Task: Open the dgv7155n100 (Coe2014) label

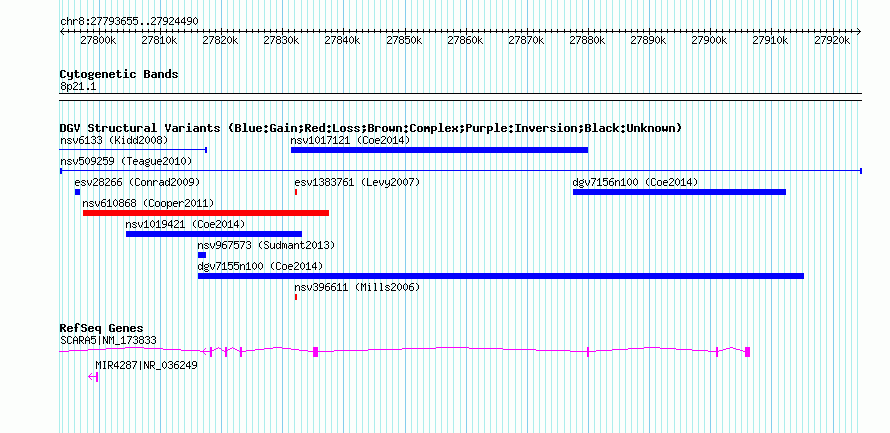Action: (260, 266)
